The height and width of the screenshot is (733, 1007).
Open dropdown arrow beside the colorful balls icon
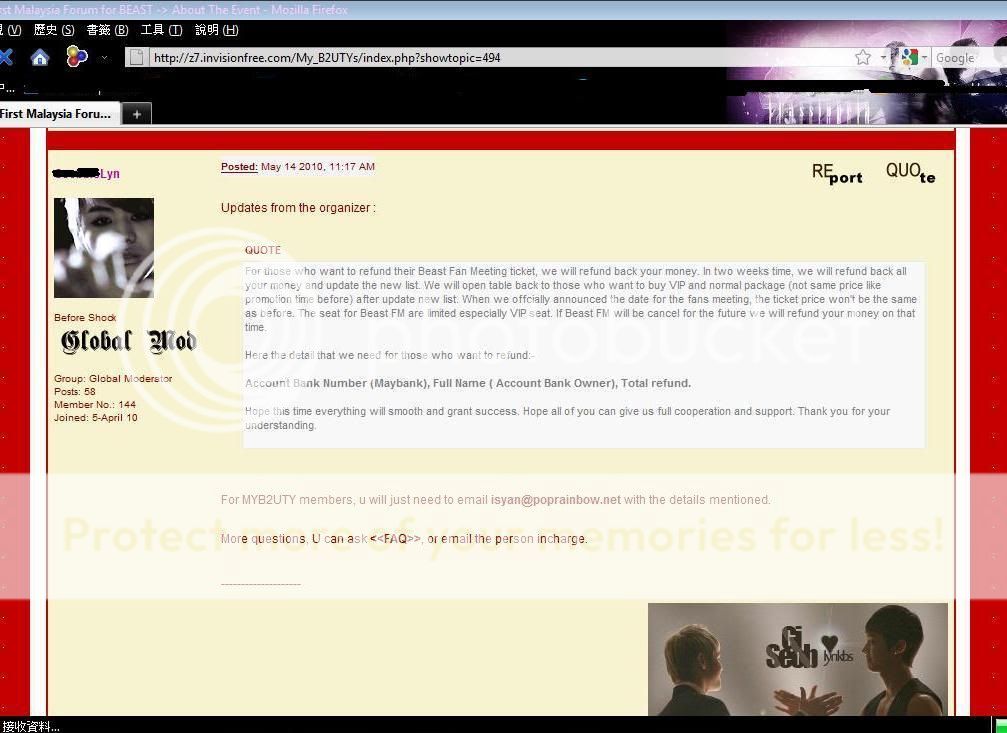[104, 58]
